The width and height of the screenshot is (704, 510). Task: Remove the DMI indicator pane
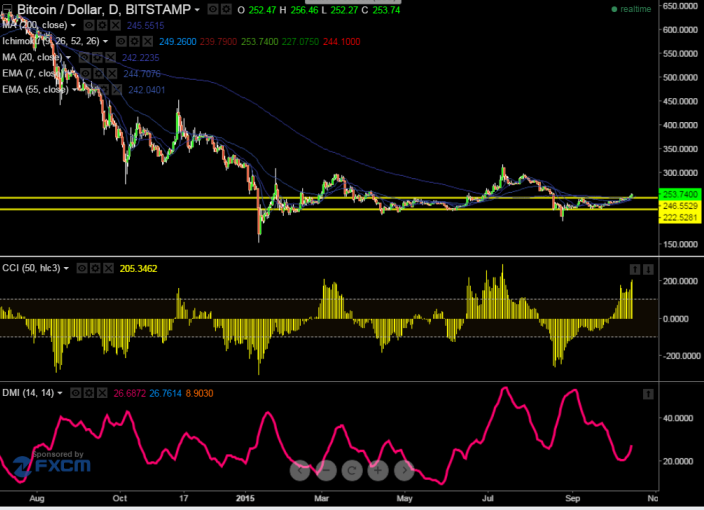coord(102,393)
